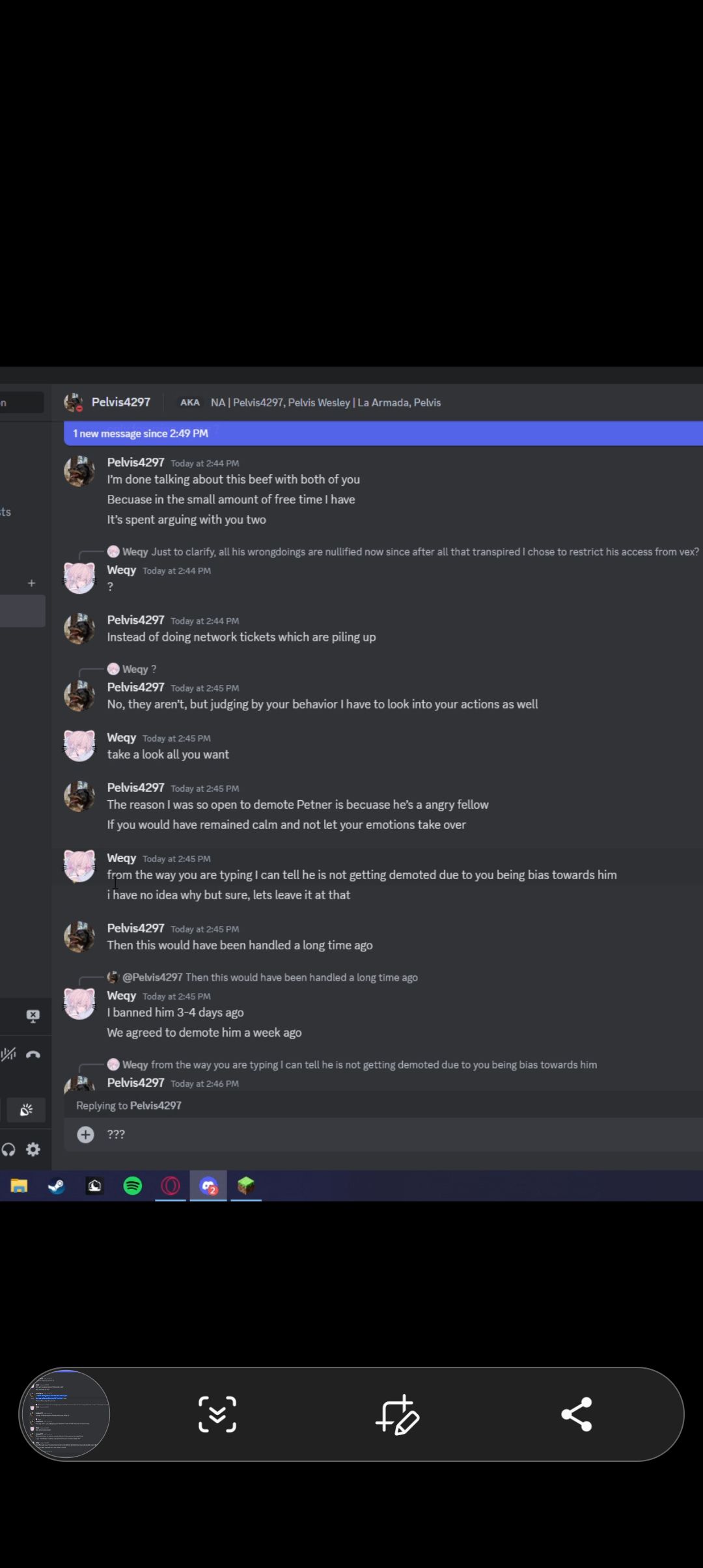This screenshot has width=703, height=1568.
Task: Click the stop screen share icon
Action: pos(33,1016)
